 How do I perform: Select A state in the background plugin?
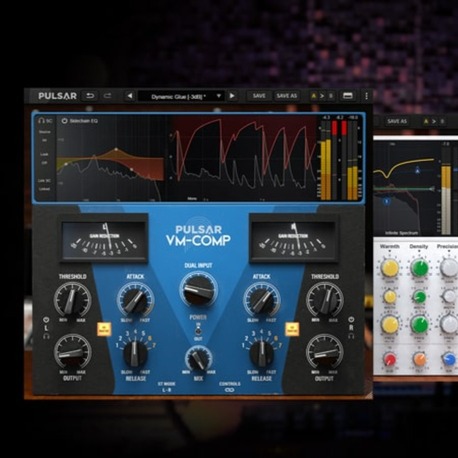(x=426, y=121)
